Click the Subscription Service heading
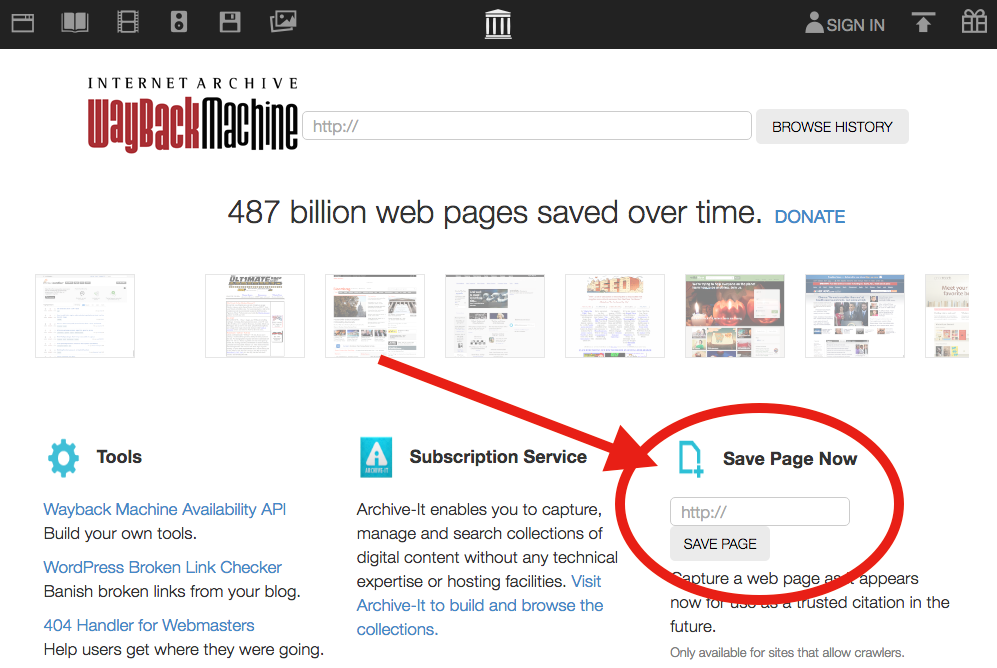The image size is (997, 668). (498, 457)
